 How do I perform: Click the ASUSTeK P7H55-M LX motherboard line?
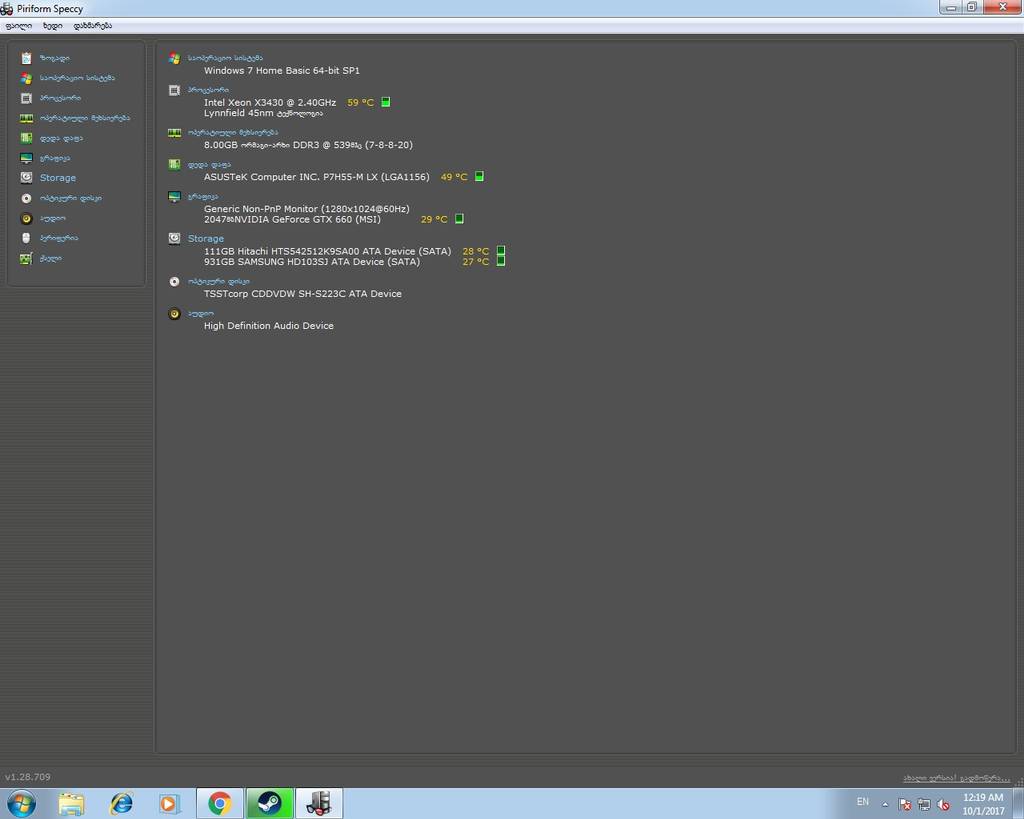point(317,177)
